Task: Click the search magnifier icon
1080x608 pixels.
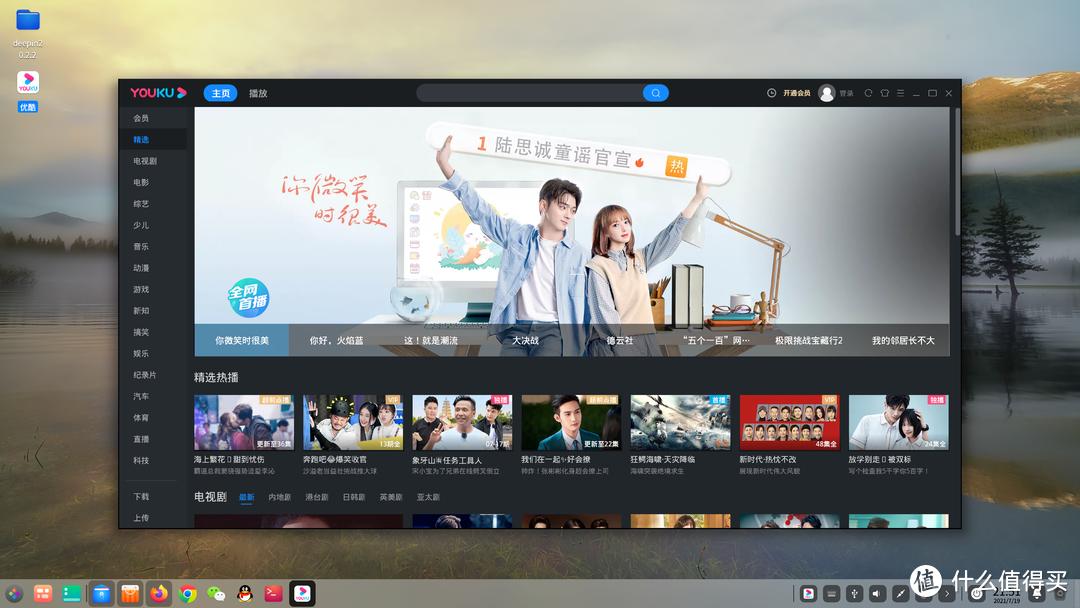Action: 655,92
